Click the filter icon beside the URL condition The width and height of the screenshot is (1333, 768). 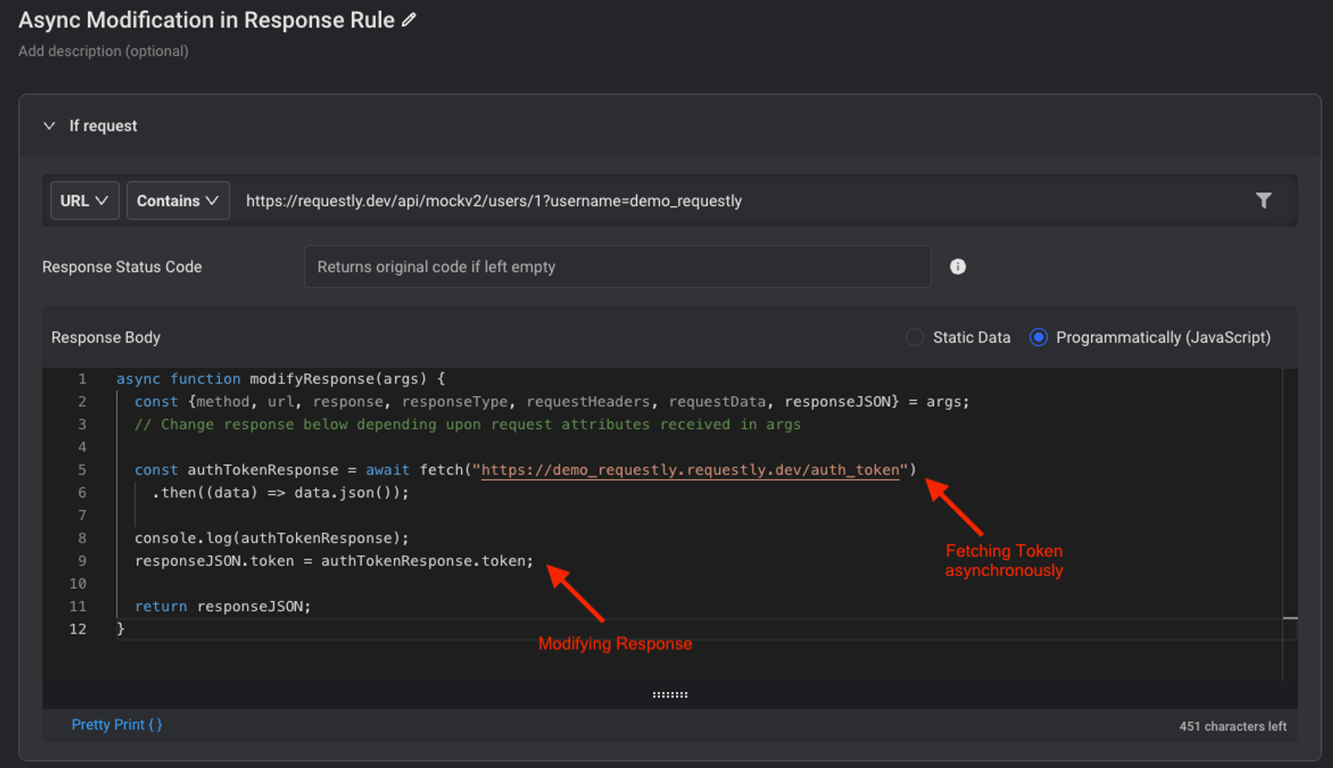(1264, 200)
